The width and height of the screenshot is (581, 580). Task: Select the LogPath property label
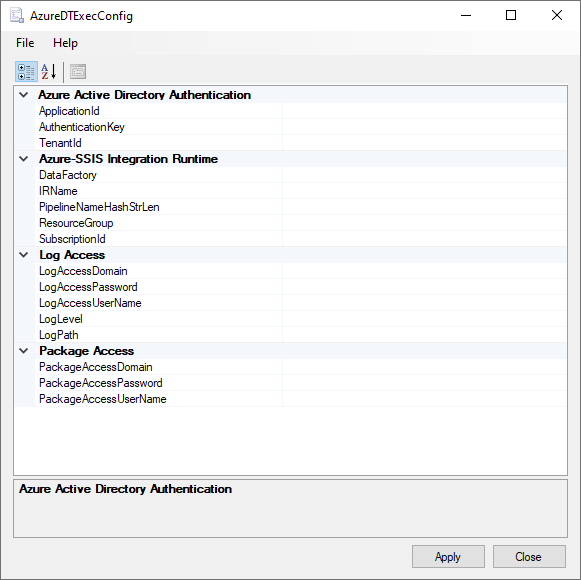click(59, 335)
